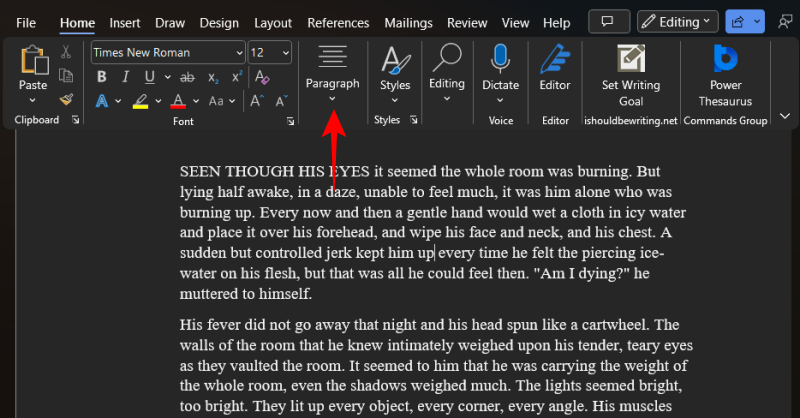The width and height of the screenshot is (800, 418).
Task: Open the References tab
Action: pos(338,22)
